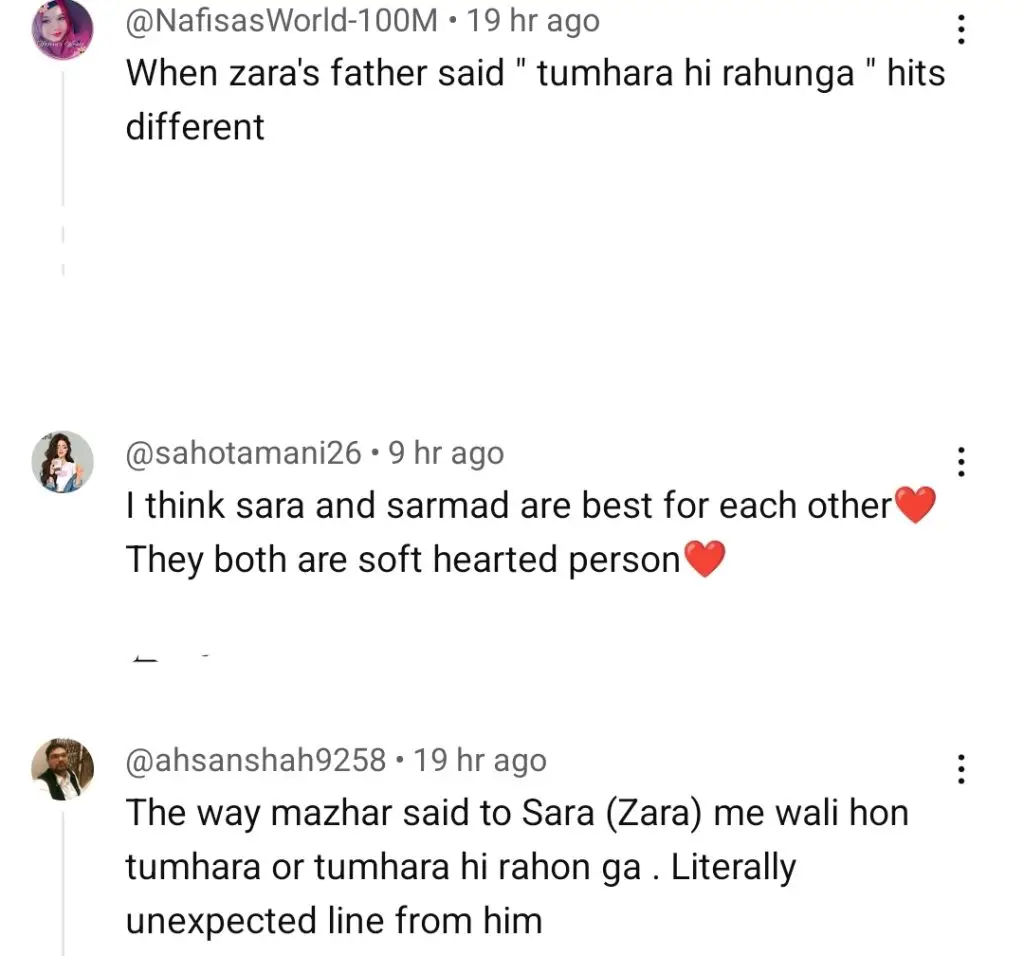Open the @sahotamani26 username link
Screen dimensions: 1024x956
(x=243, y=453)
